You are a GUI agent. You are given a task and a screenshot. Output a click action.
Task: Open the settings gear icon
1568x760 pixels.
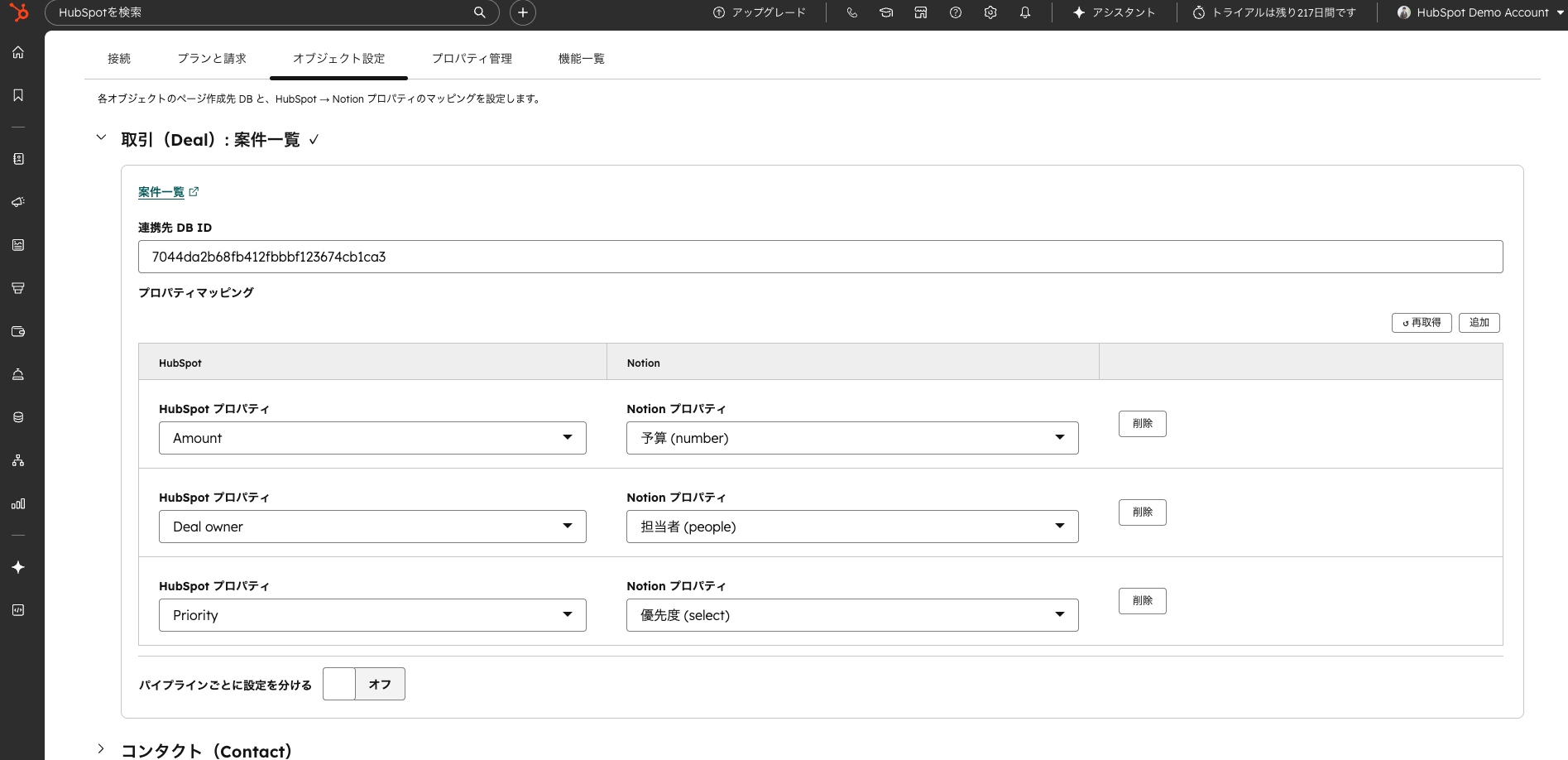click(990, 12)
